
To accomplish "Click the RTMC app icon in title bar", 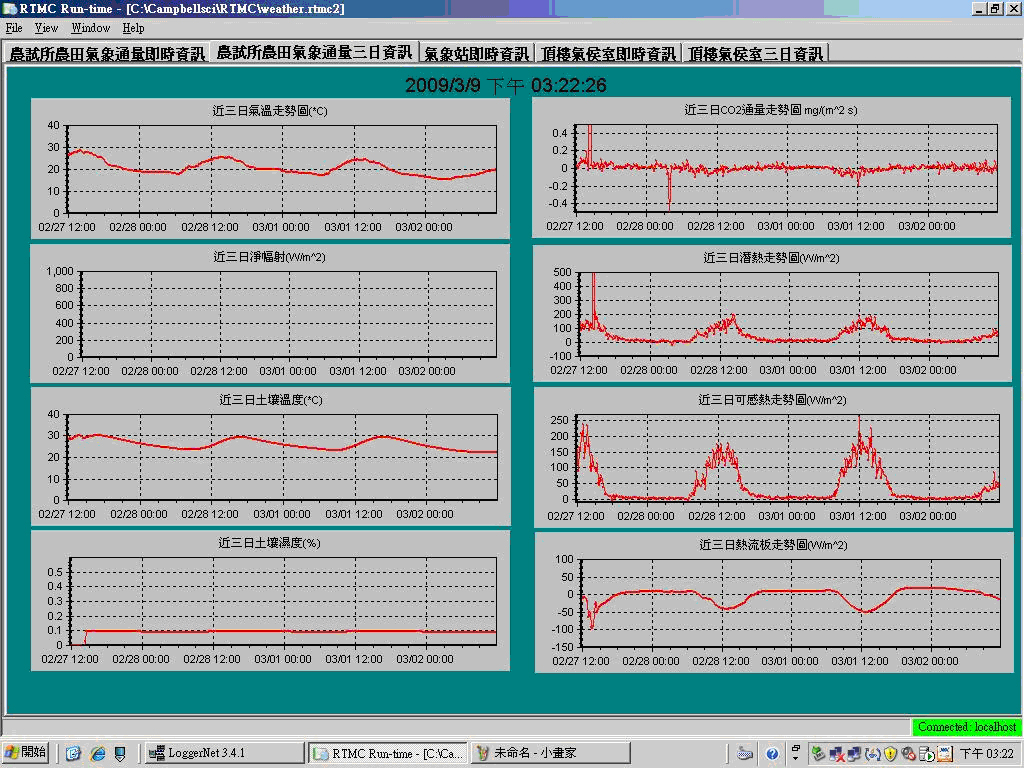I will pos(10,8).
